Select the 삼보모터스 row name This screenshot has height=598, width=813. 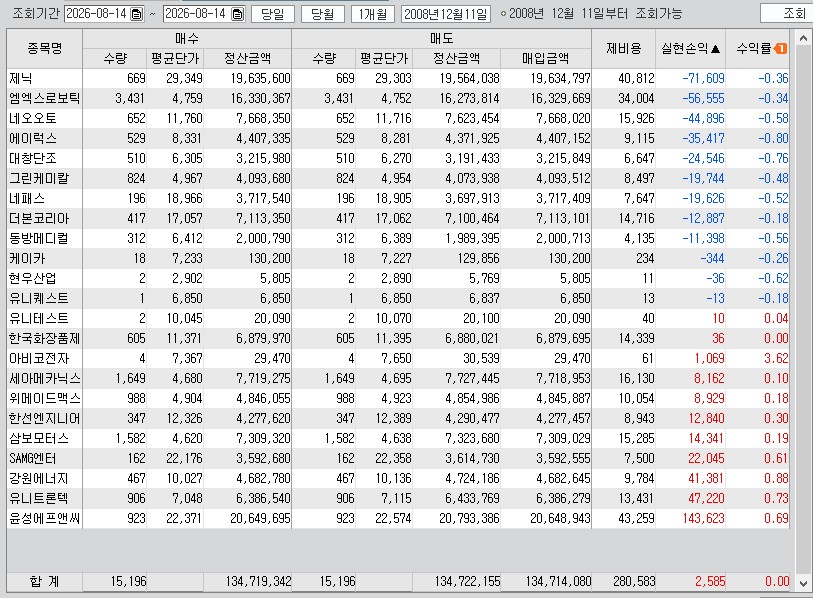pyautogui.click(x=39, y=439)
